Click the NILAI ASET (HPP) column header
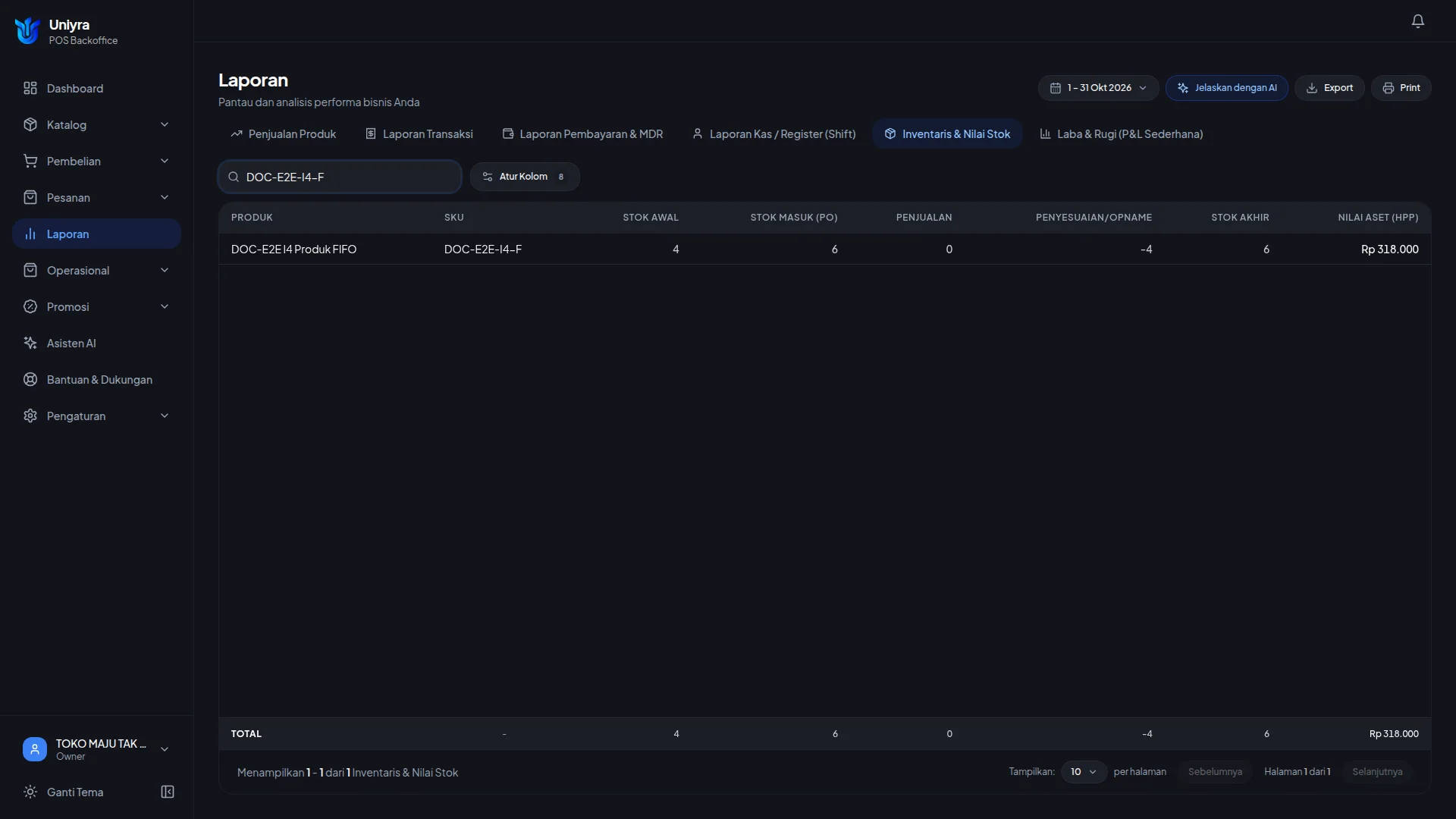Image resolution: width=1456 pixels, height=819 pixels. point(1378,218)
